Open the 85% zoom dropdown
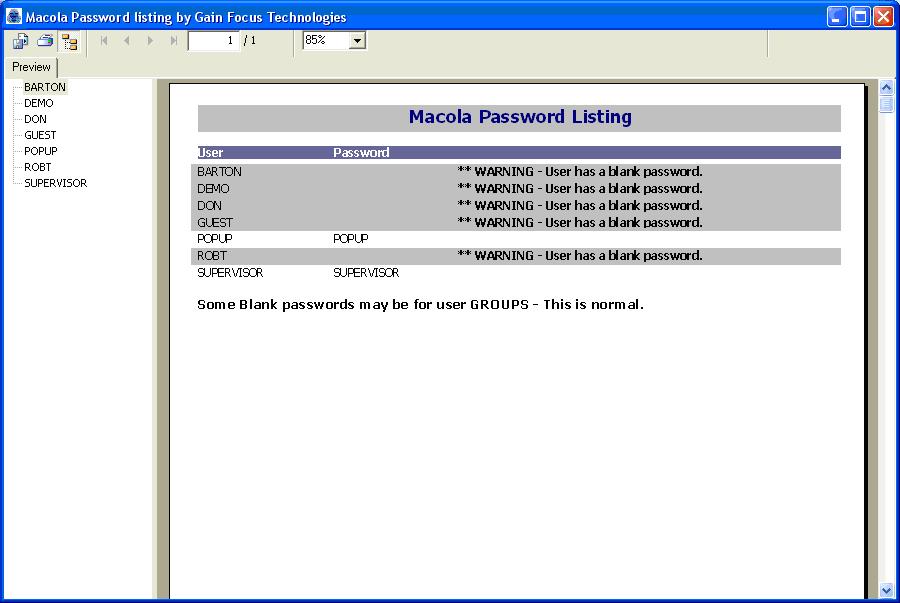Screen dimensions: 900x603 357,41
